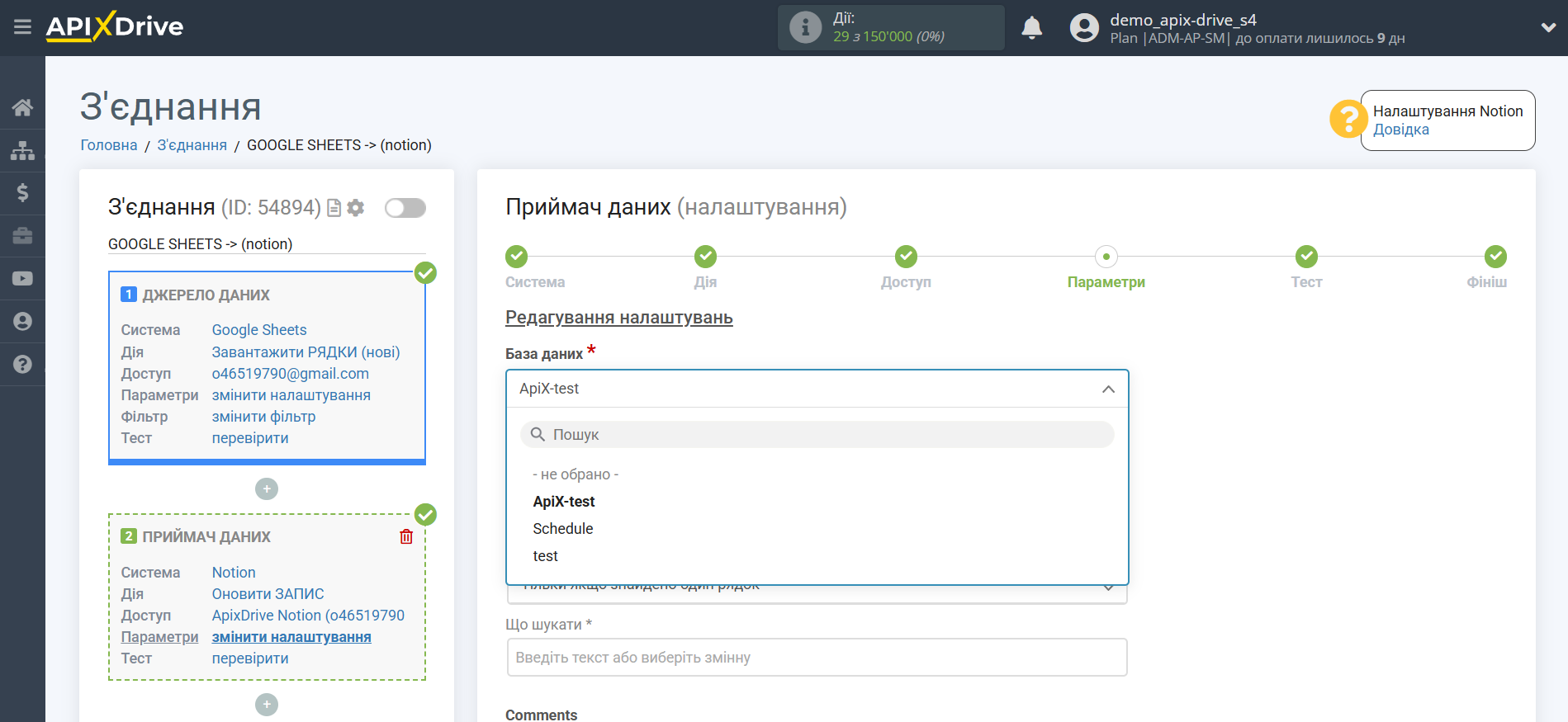
Task: Open the help question sidebar icon
Action: (x=22, y=364)
